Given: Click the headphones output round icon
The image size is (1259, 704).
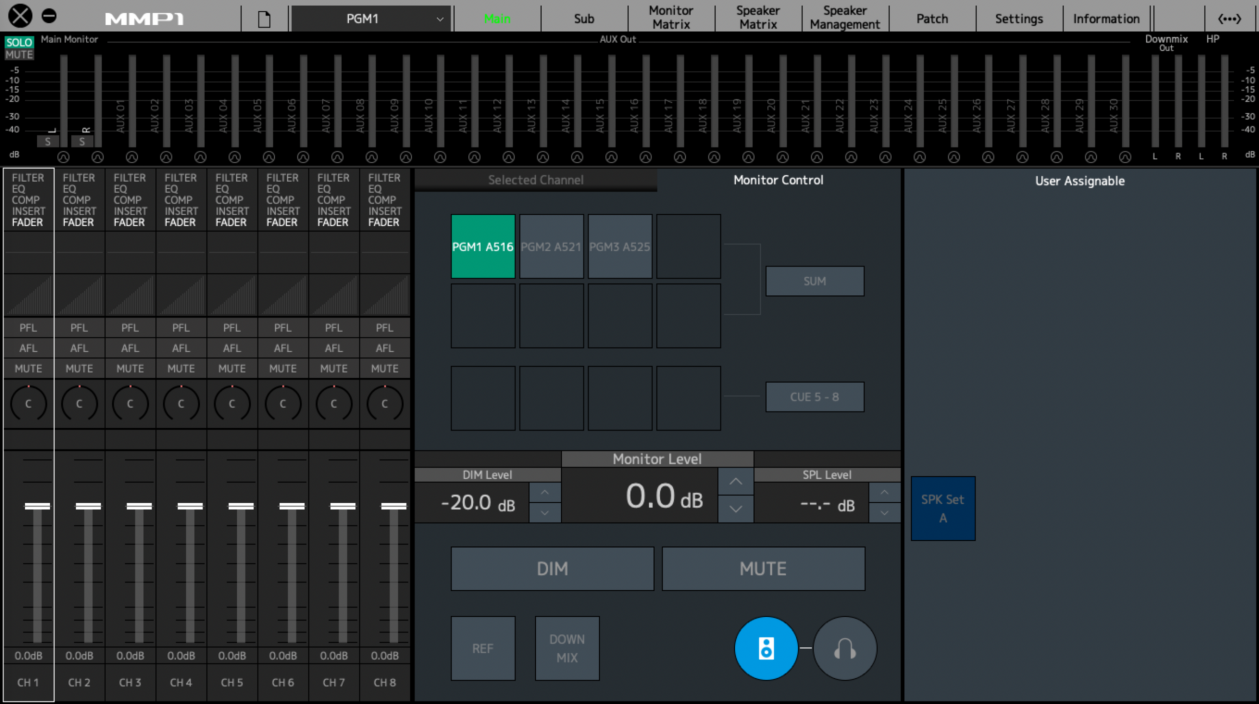Looking at the screenshot, I should tap(845, 649).
